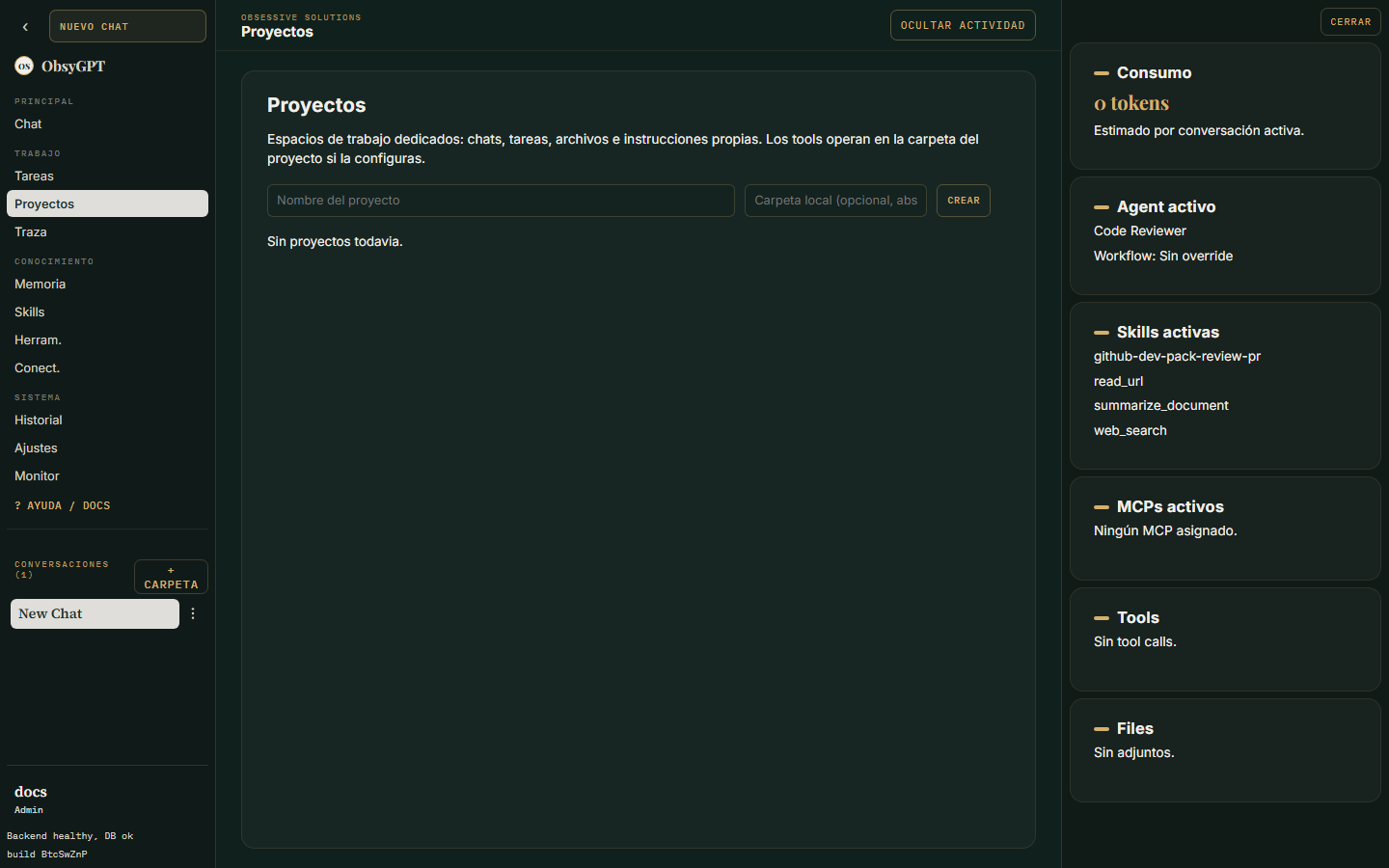The height and width of the screenshot is (868, 1389).
Task: Focus the Carpeta local path field
Action: click(x=835, y=201)
